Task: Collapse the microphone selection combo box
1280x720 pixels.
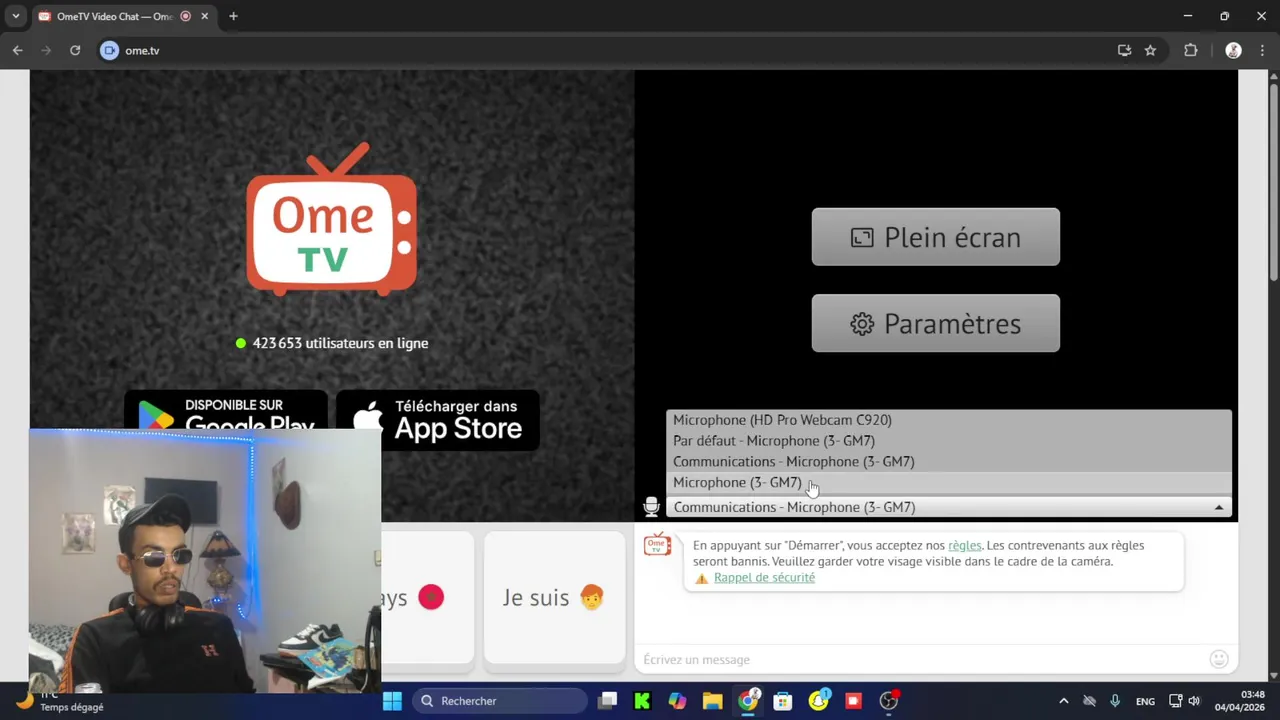Action: click(949, 507)
